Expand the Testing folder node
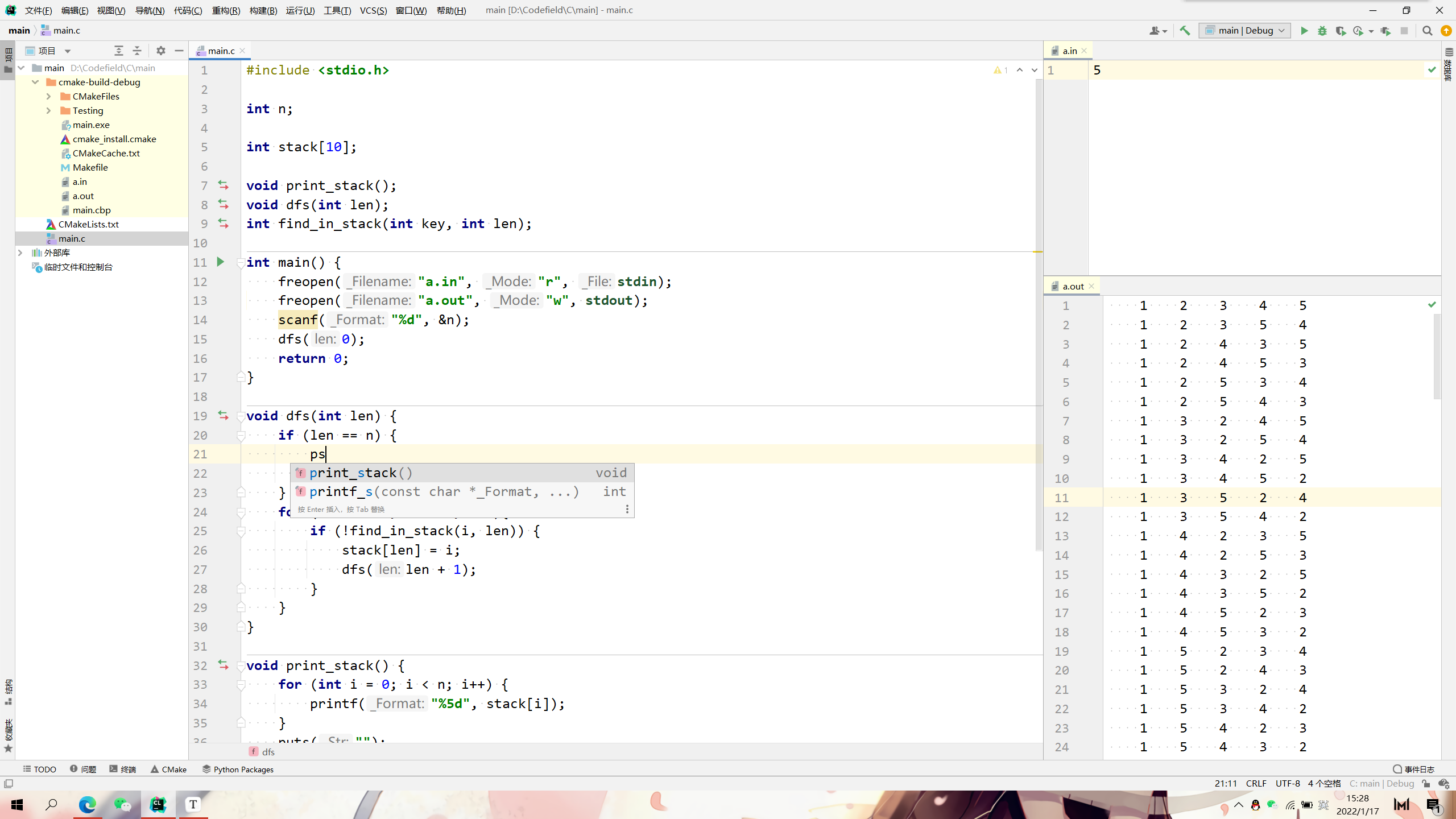 (x=49, y=110)
